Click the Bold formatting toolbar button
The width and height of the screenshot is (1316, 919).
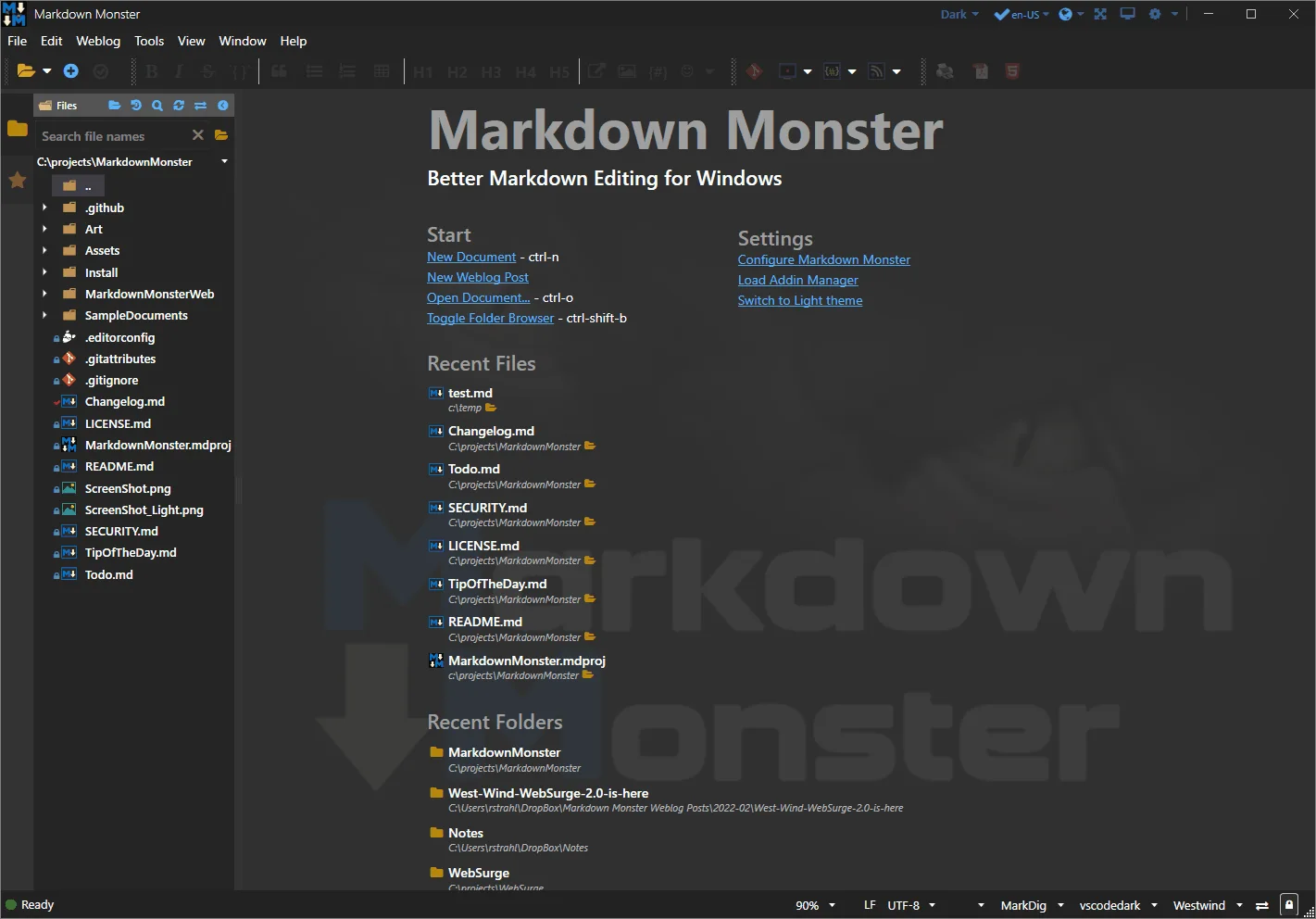(152, 71)
